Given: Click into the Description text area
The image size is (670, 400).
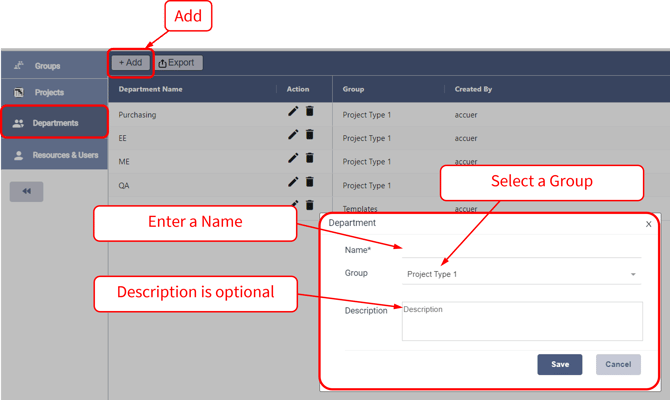Looking at the screenshot, I should coord(521,322).
